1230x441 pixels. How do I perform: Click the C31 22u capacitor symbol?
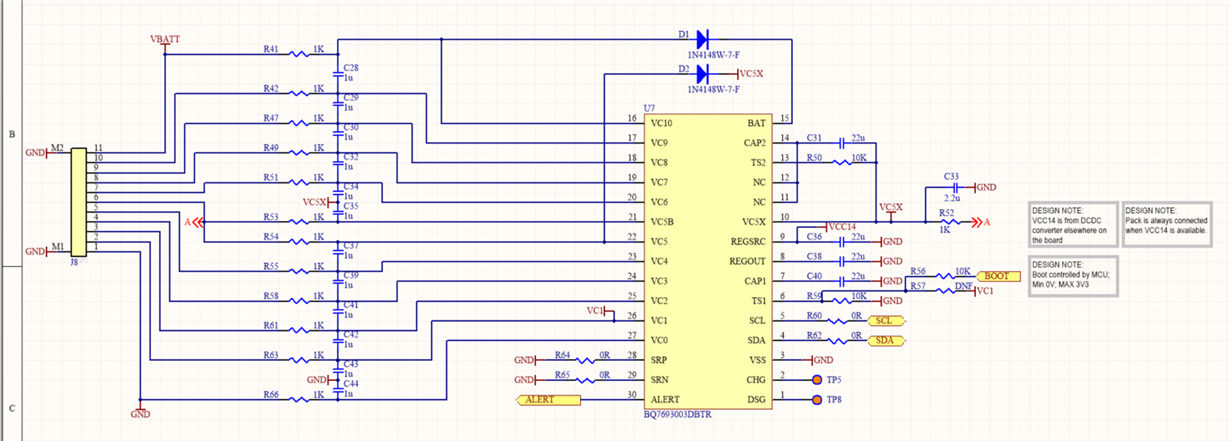pyautogui.click(x=840, y=143)
